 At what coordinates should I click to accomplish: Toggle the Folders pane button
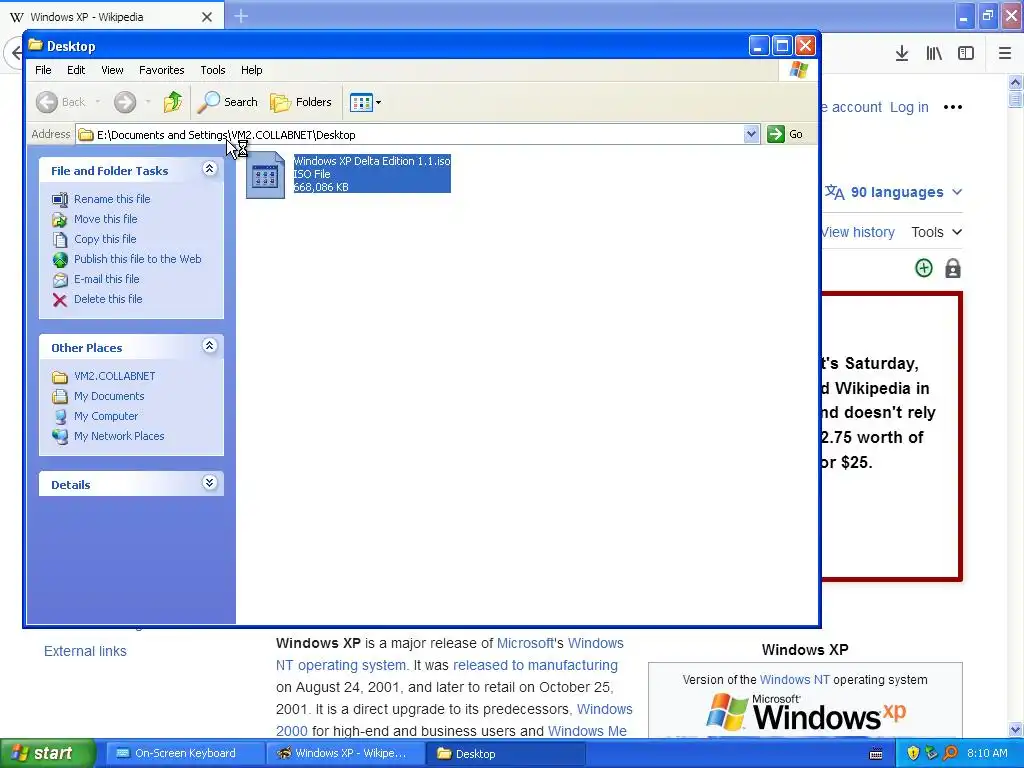point(301,102)
